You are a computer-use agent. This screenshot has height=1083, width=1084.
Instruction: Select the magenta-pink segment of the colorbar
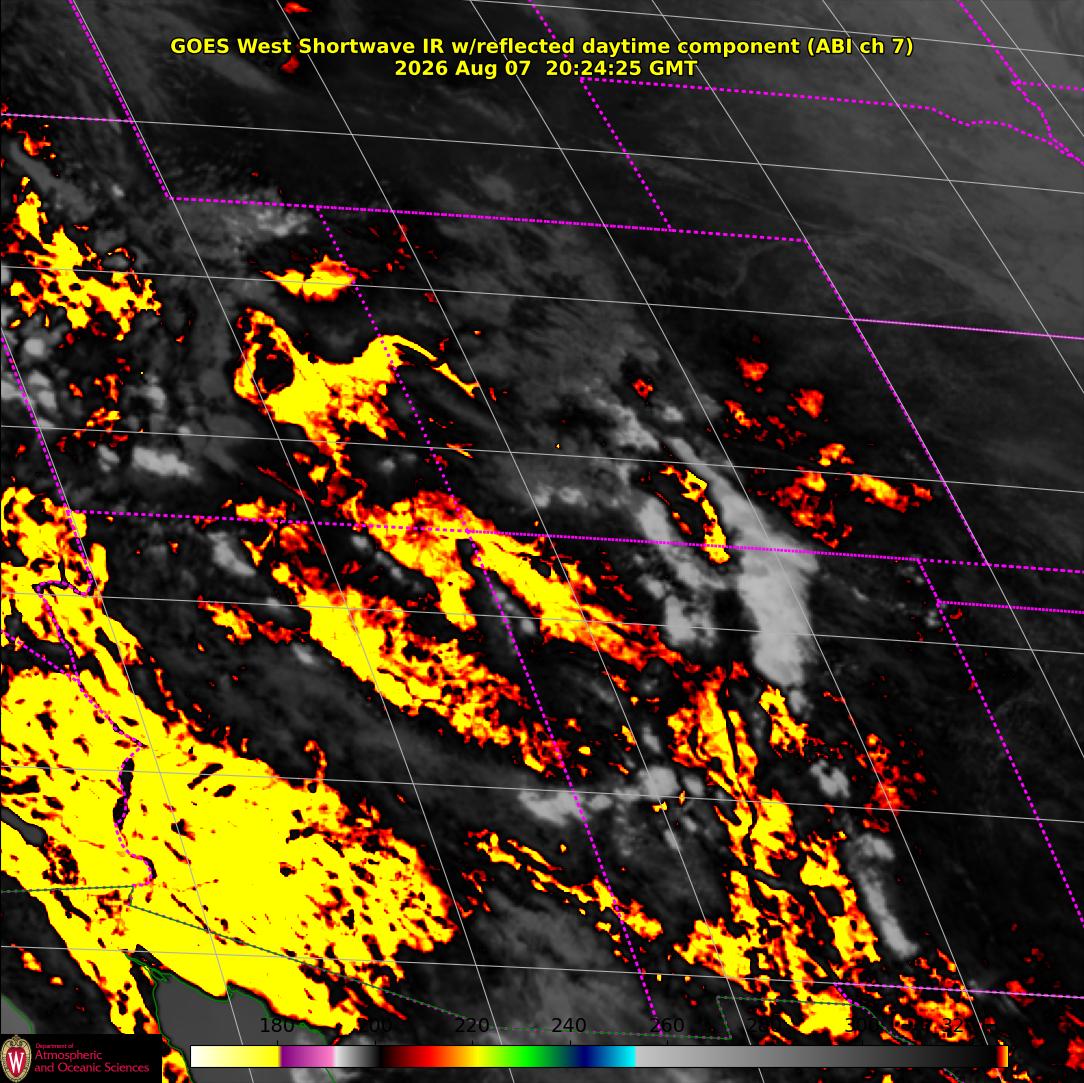click(x=308, y=1056)
